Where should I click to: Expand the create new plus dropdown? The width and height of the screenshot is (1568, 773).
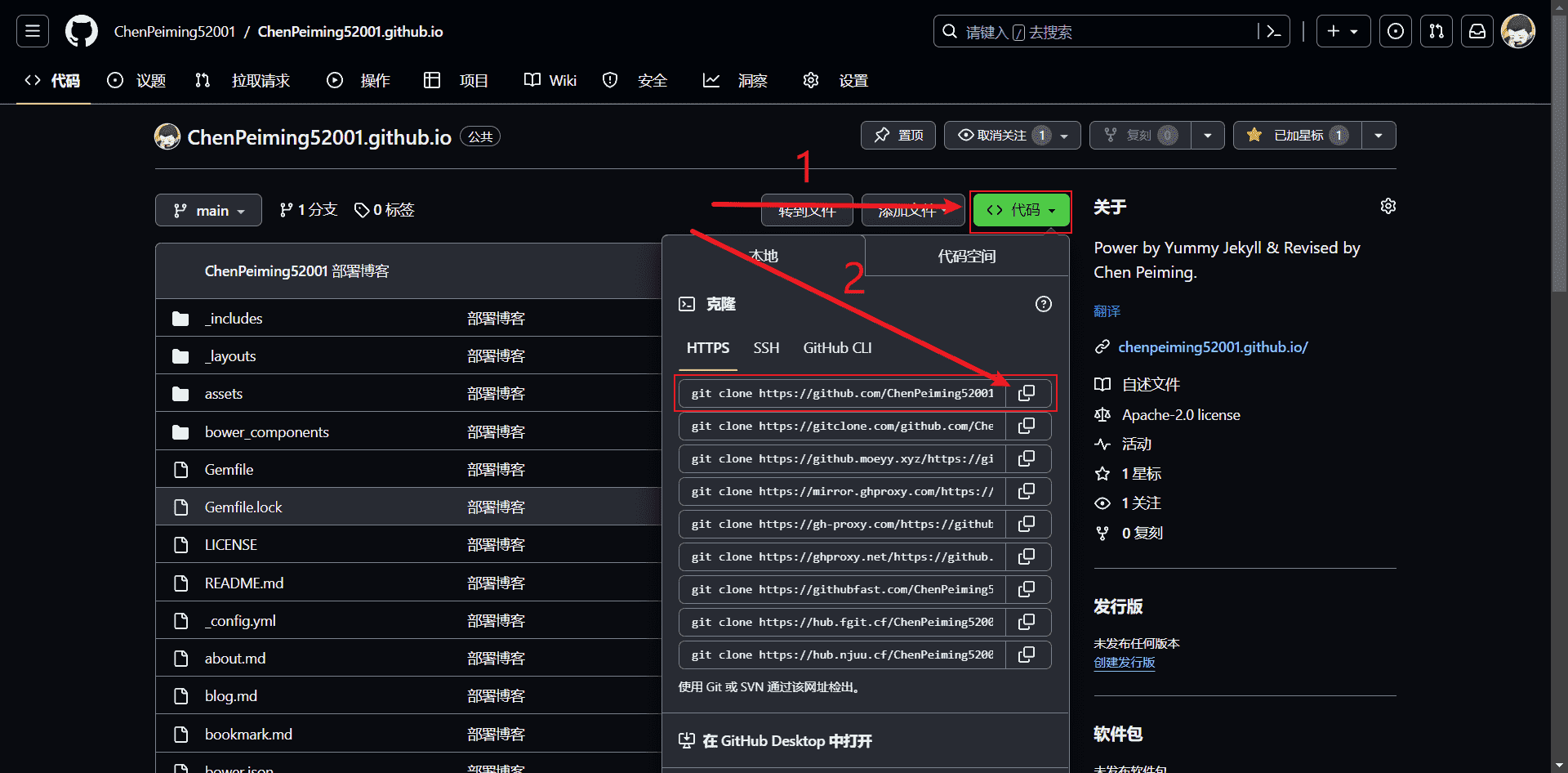(x=1343, y=31)
